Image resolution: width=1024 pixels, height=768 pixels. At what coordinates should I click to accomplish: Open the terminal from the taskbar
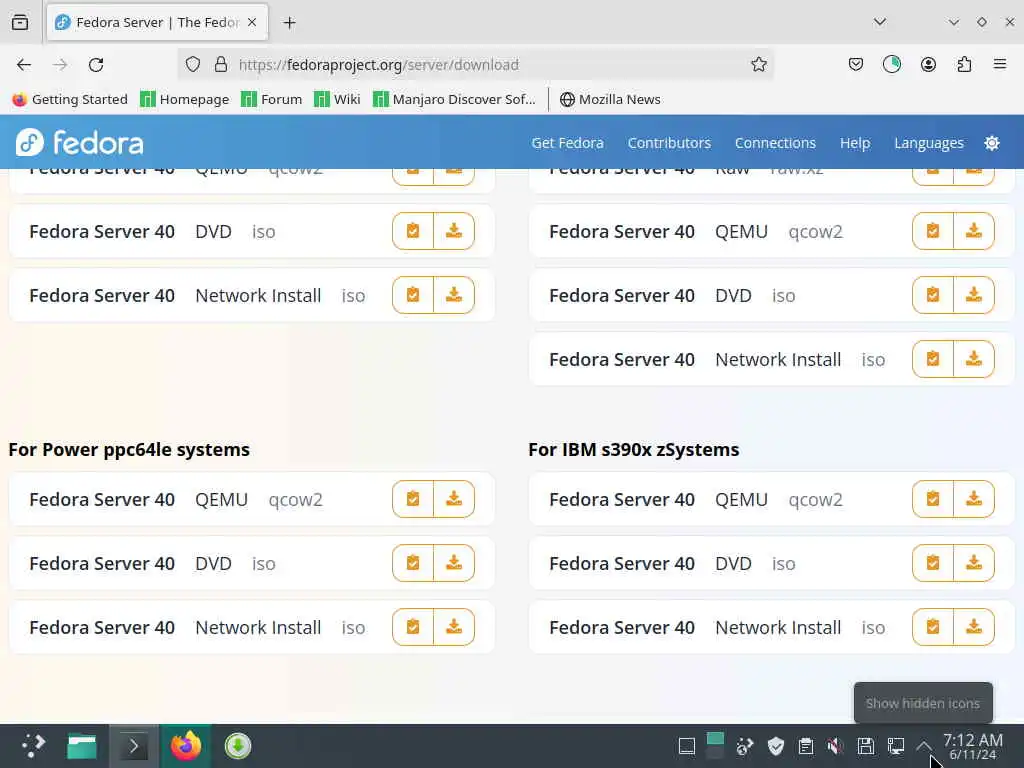tap(133, 746)
